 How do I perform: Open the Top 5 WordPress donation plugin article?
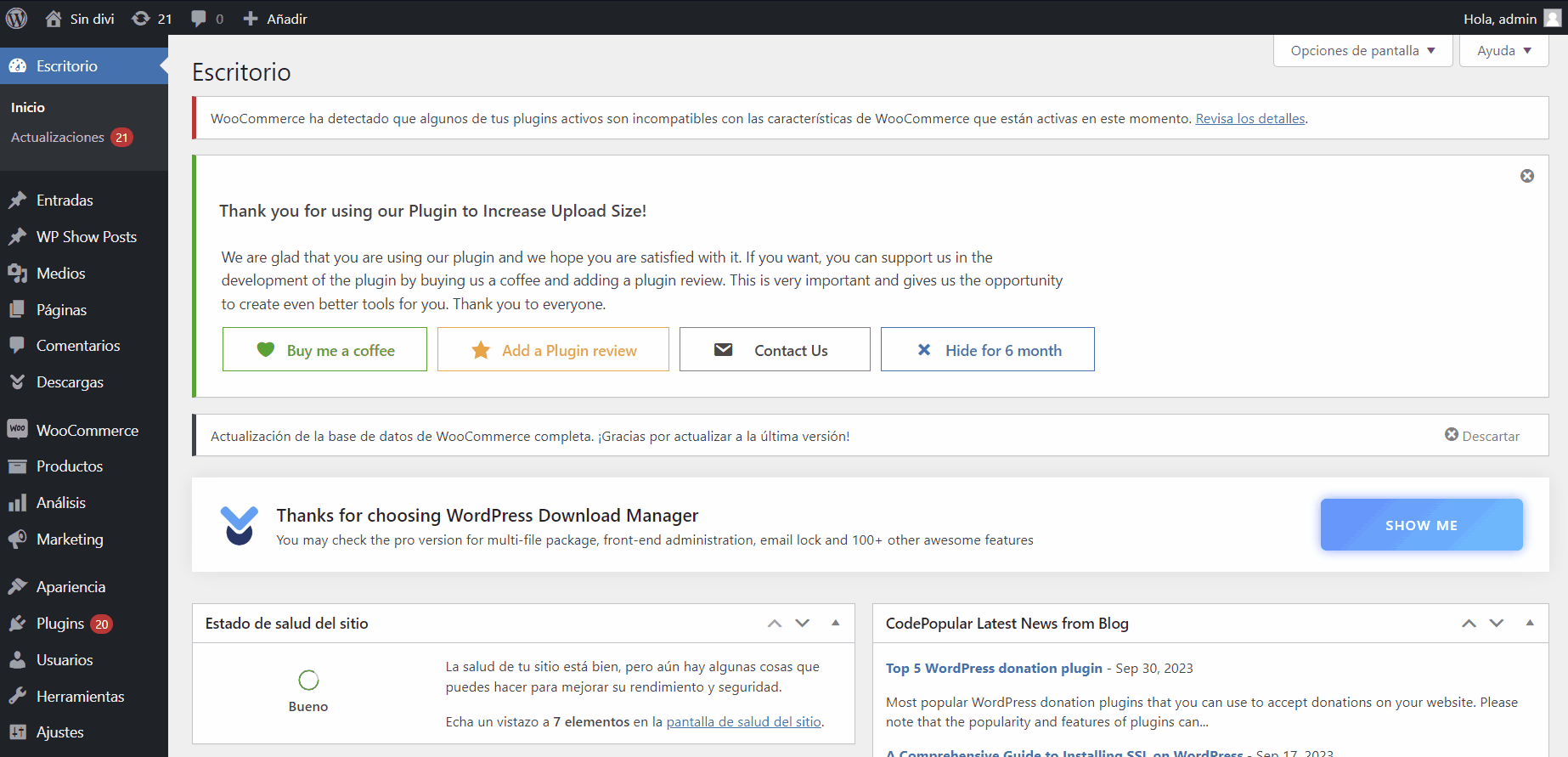993,669
